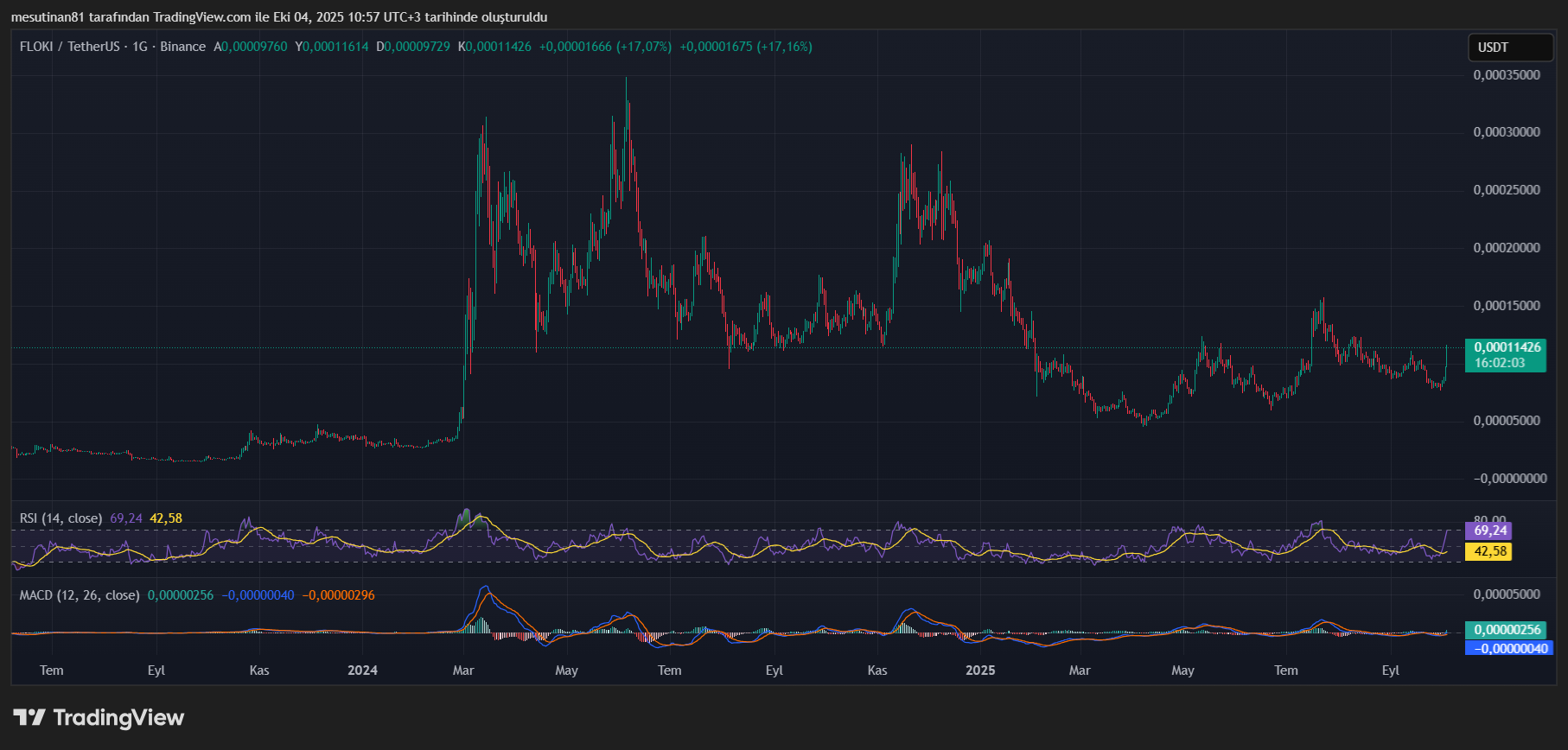Click the blue MACD axis tag −0,00000040
Viewport: 1568px width, 750px height.
pyautogui.click(x=1509, y=648)
